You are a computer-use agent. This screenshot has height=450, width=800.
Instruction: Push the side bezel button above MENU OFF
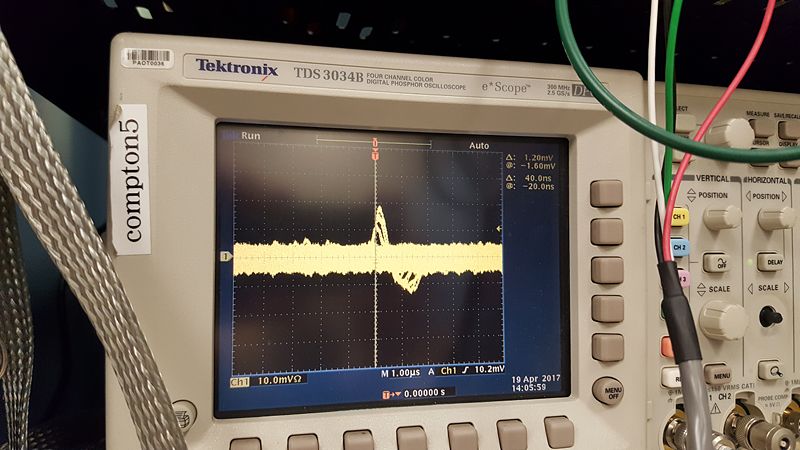pos(608,347)
